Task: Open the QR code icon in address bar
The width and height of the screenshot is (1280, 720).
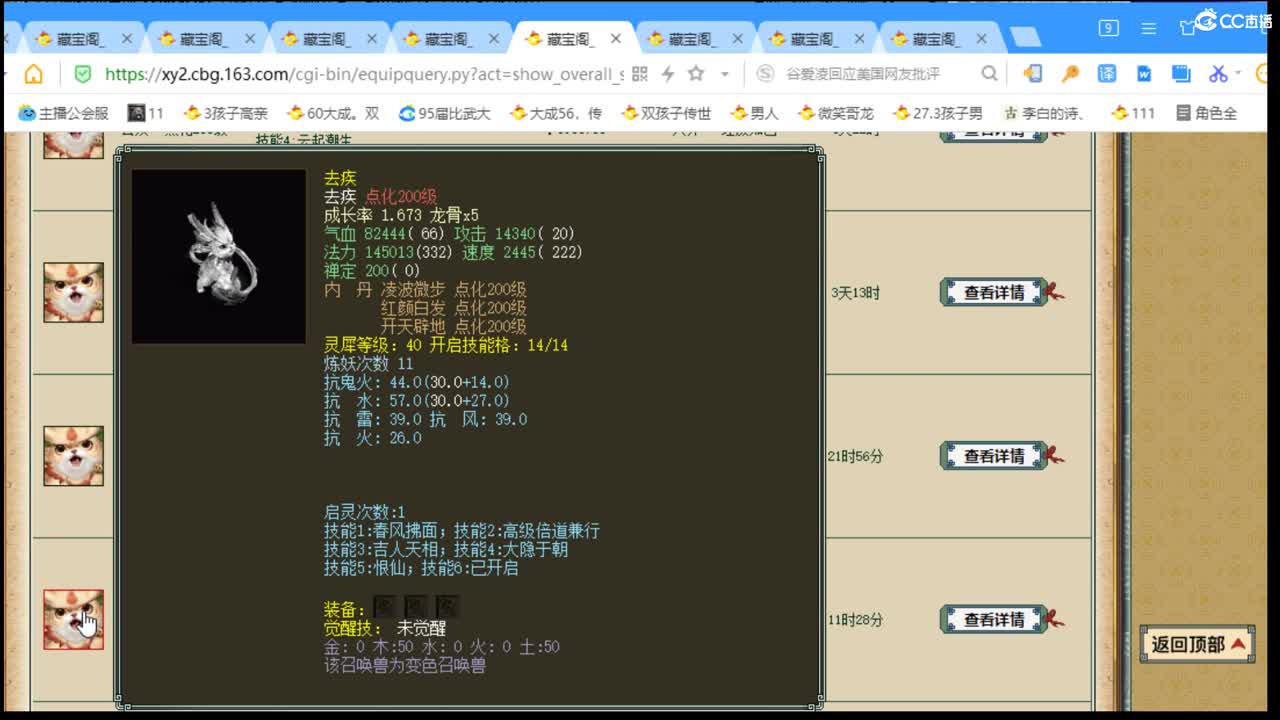Action: point(640,74)
